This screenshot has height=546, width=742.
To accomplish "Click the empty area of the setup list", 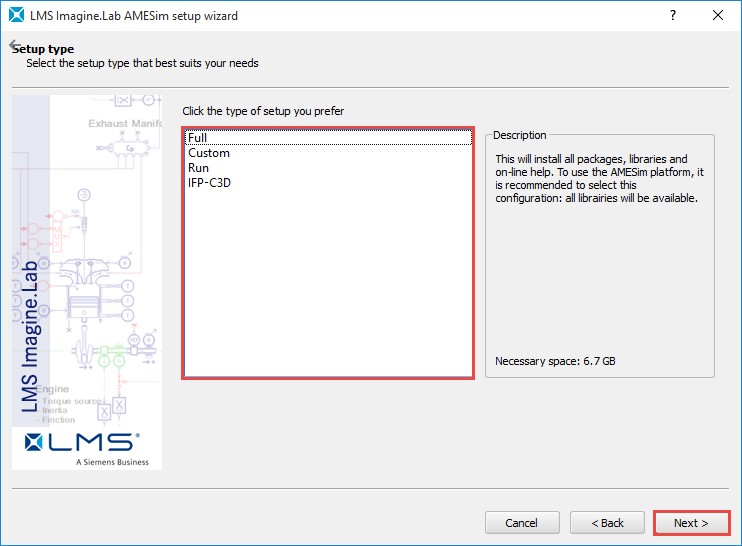I will click(x=328, y=290).
